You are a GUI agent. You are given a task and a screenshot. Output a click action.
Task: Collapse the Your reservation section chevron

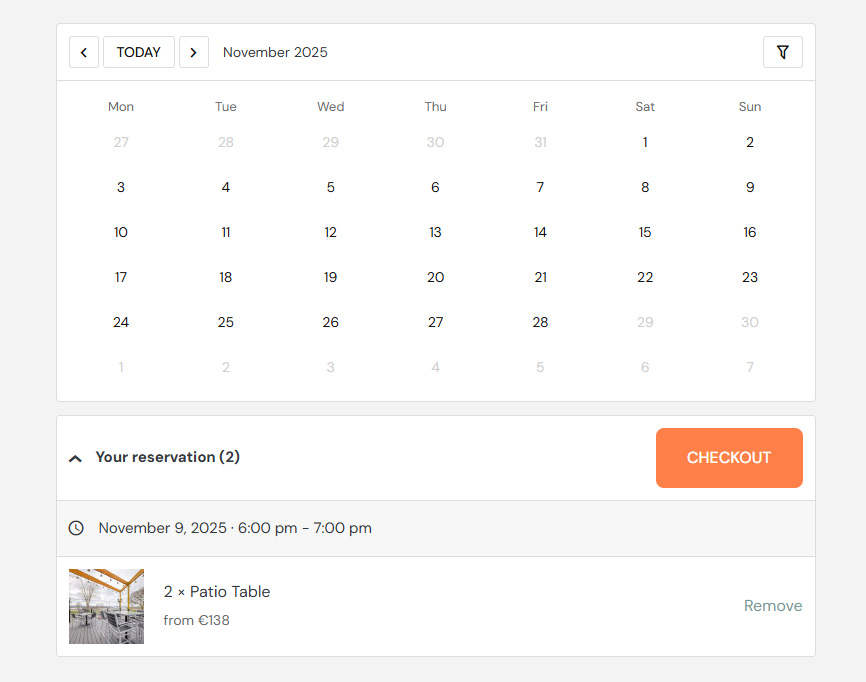[75, 457]
